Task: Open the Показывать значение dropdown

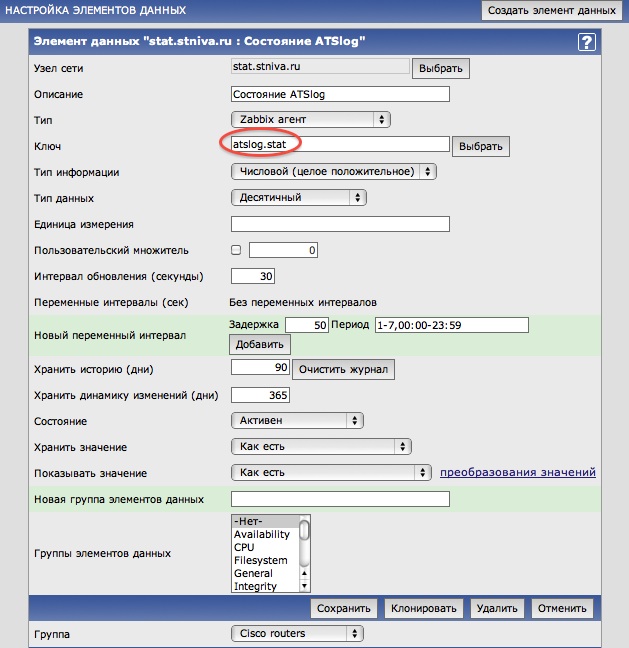Action: (330, 472)
